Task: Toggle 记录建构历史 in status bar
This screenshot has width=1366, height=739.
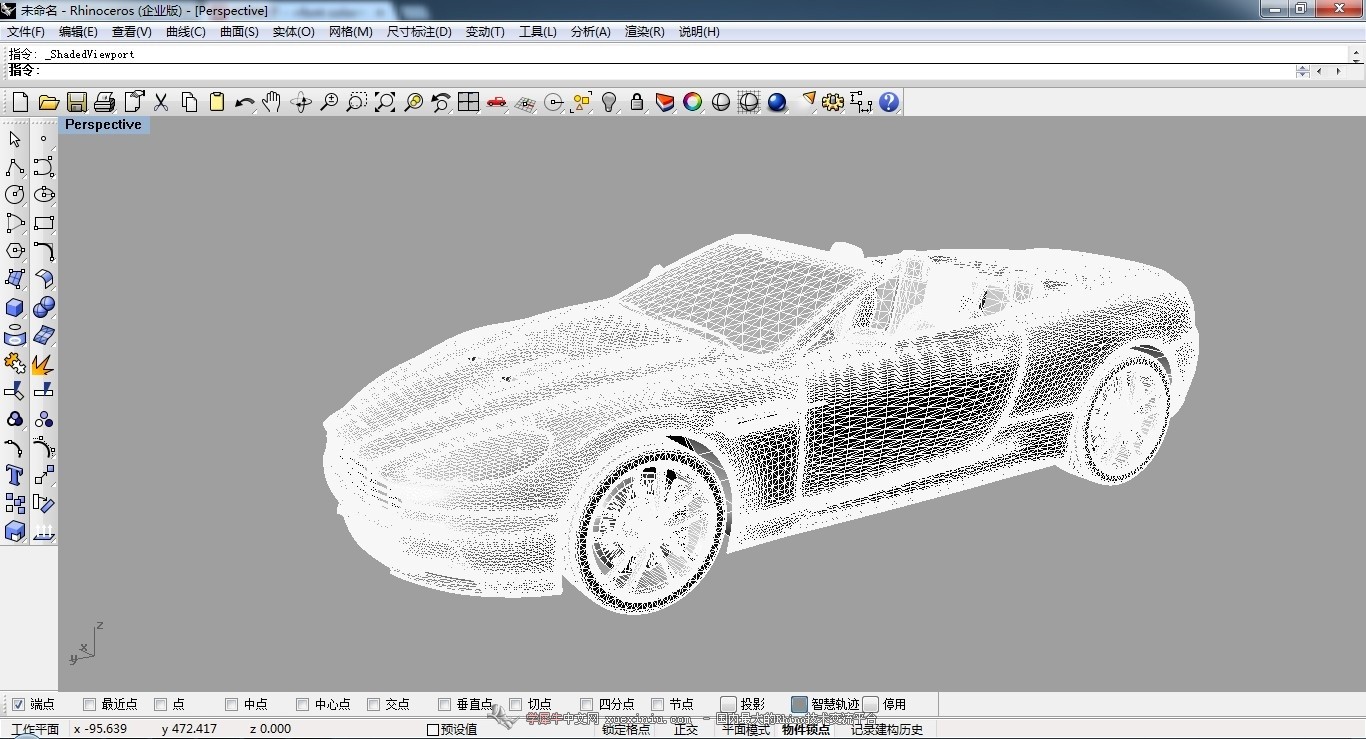Action: click(887, 729)
